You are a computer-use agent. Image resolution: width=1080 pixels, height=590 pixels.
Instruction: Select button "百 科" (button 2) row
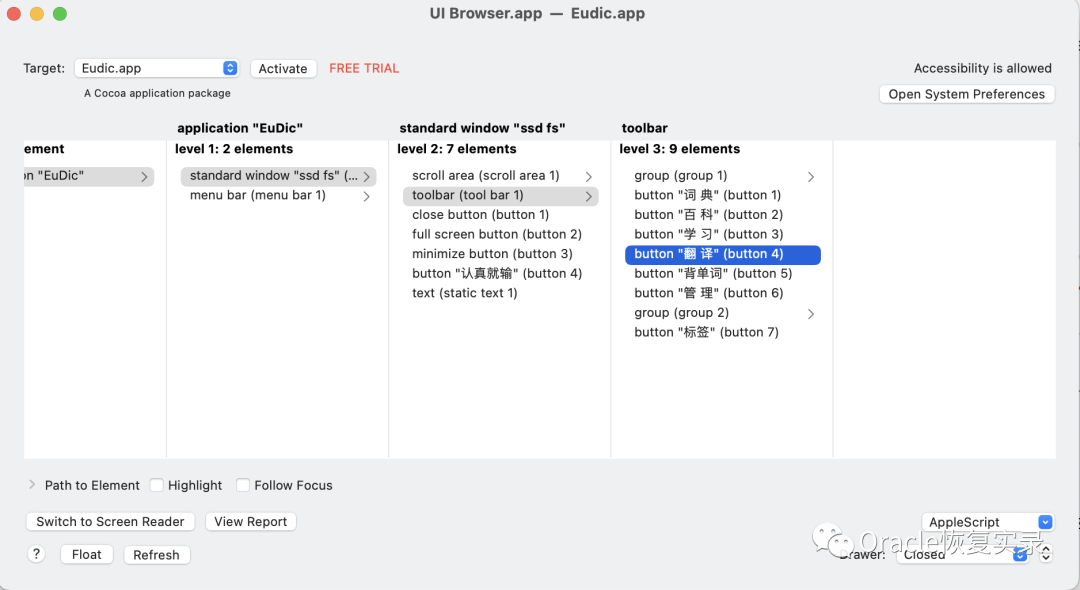723,215
